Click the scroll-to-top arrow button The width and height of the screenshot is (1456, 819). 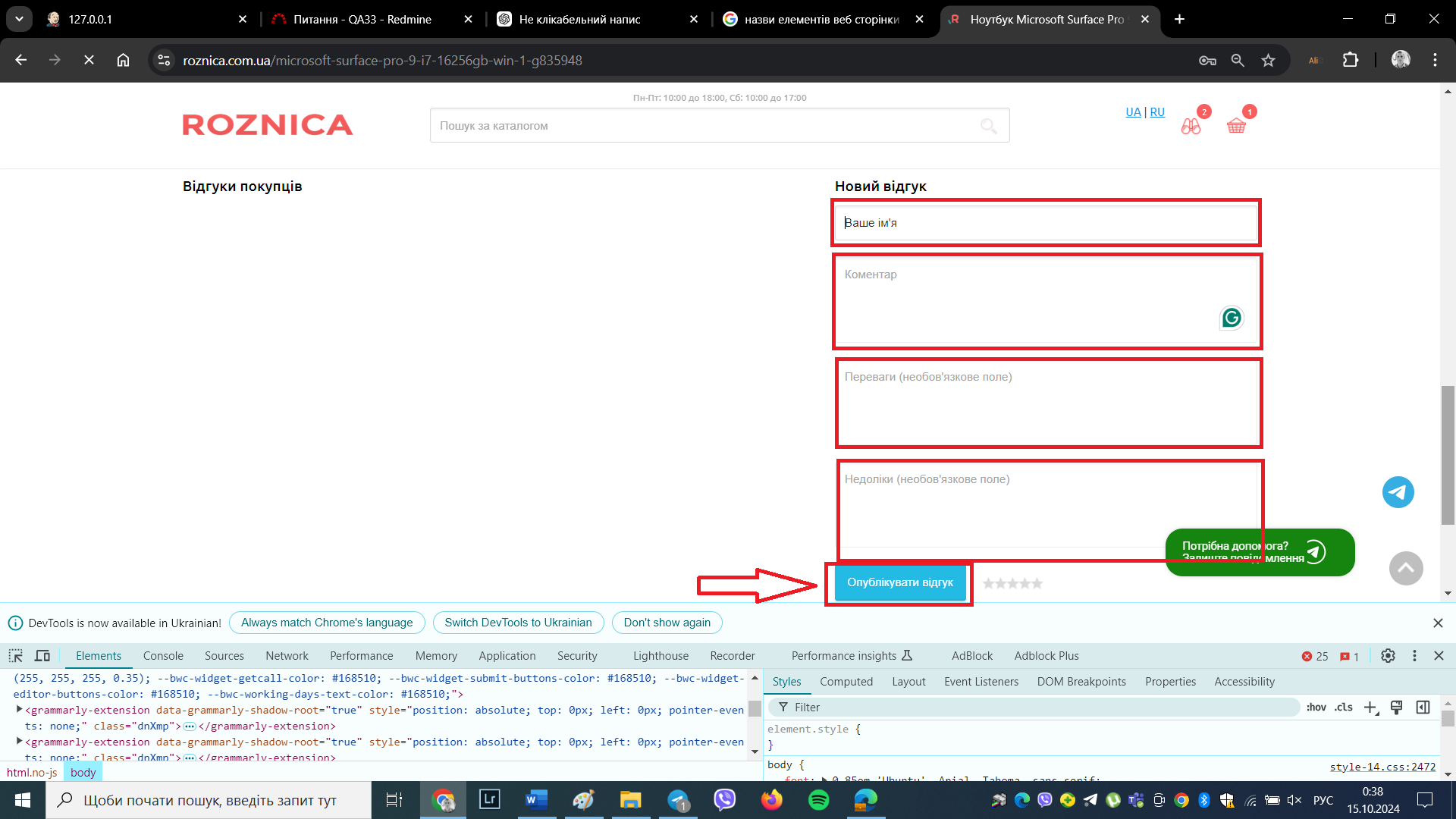1405,568
